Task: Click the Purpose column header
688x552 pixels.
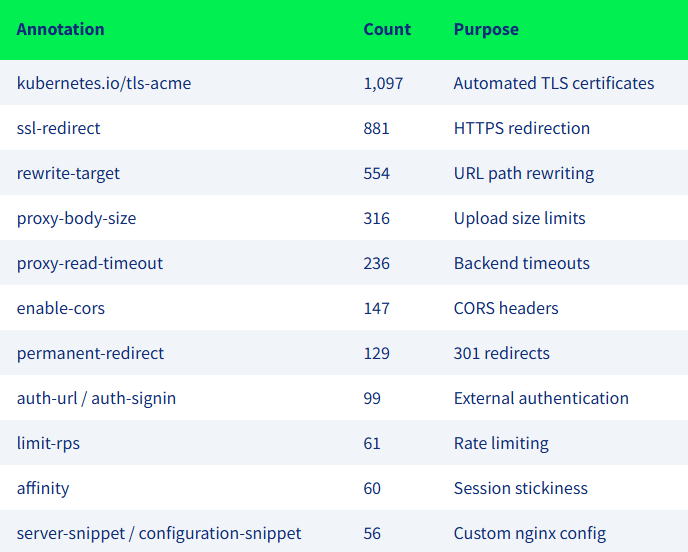Action: pos(486,29)
